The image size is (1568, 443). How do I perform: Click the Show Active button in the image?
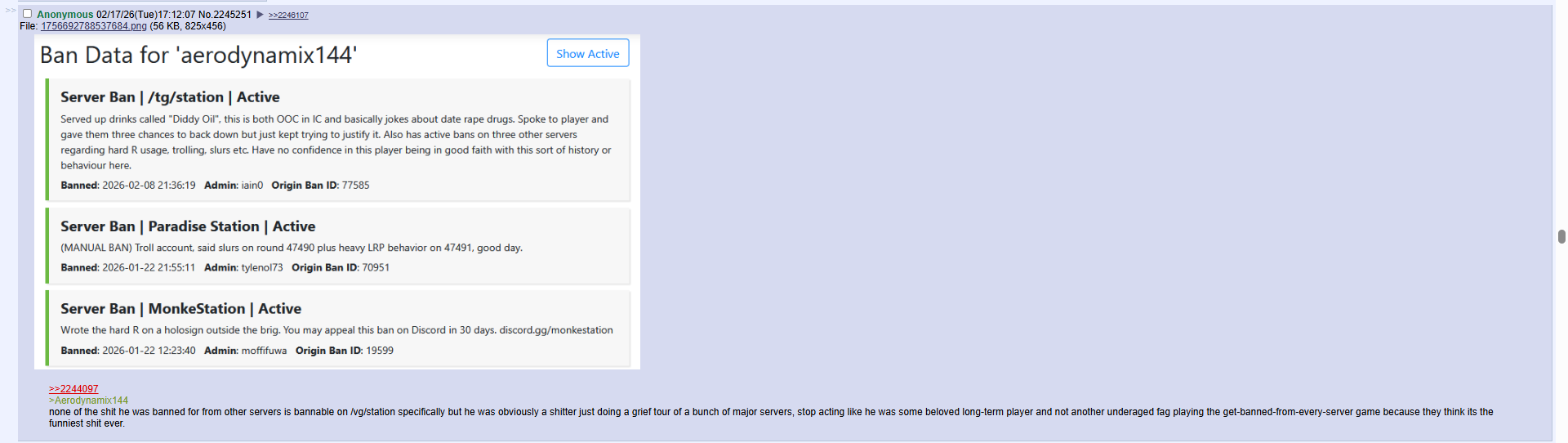coord(588,53)
